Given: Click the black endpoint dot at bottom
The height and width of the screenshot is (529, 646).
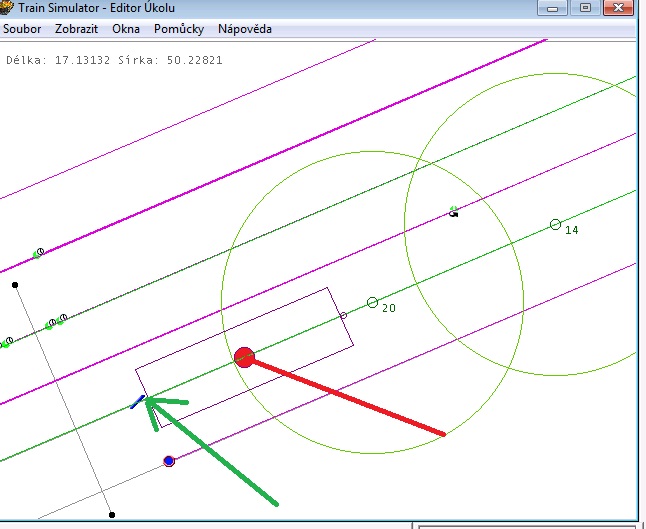Looking at the screenshot, I should coord(111,515).
